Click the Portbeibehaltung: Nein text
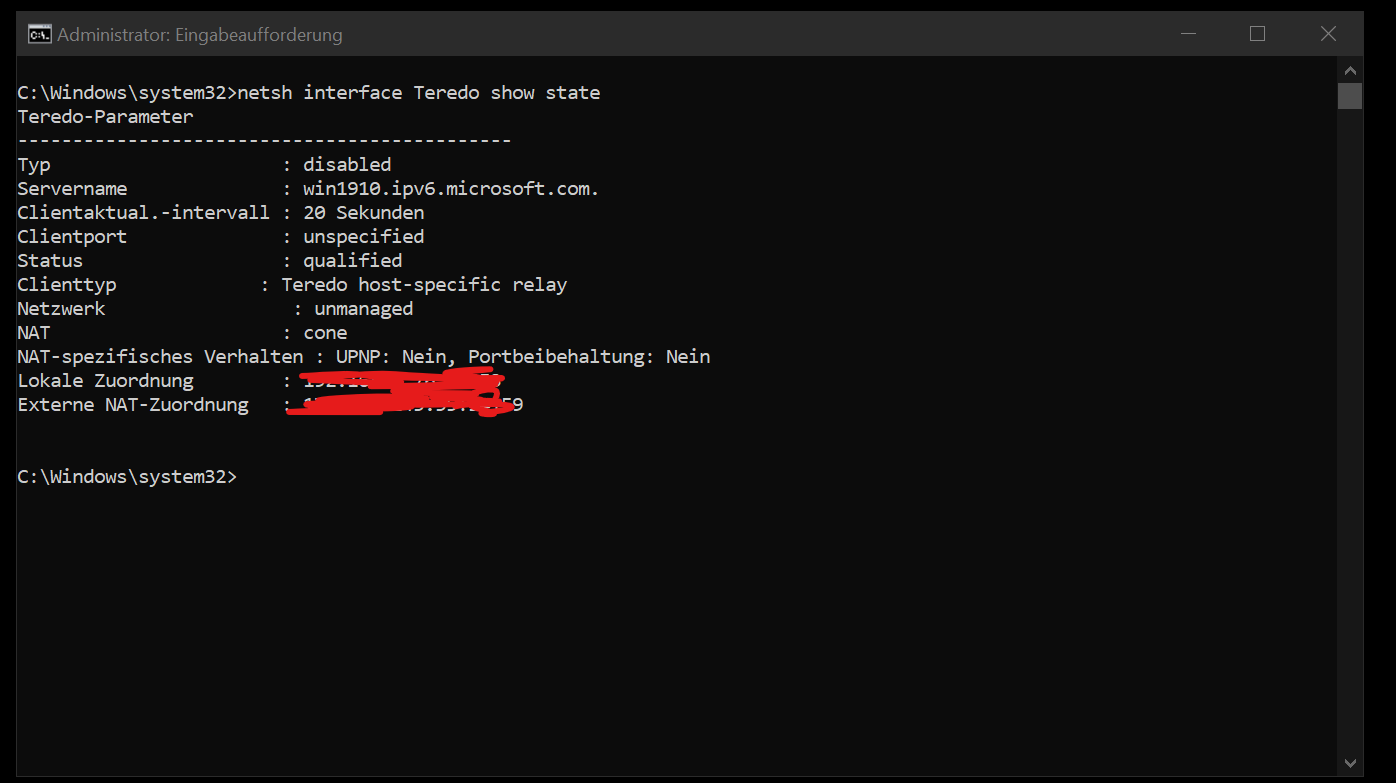1396x783 pixels. [589, 357]
